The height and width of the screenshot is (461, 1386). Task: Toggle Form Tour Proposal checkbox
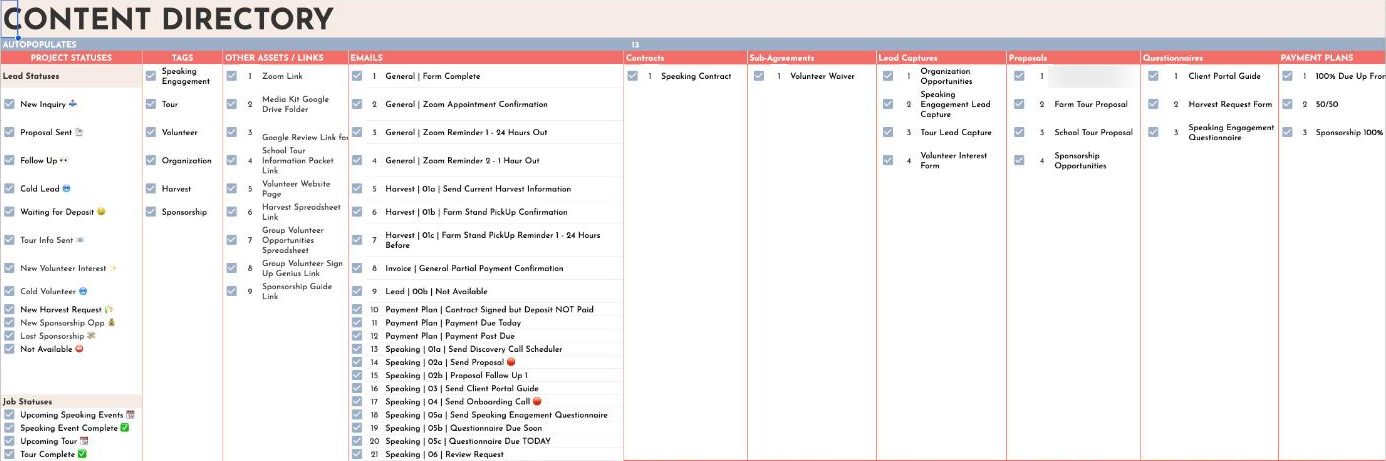click(x=1019, y=104)
